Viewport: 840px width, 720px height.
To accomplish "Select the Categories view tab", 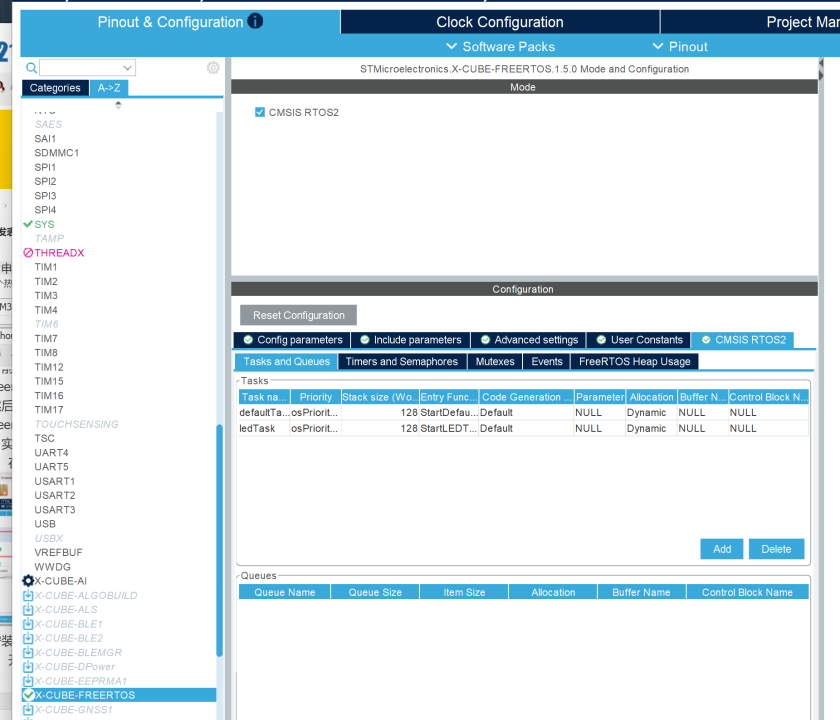I will [55, 88].
